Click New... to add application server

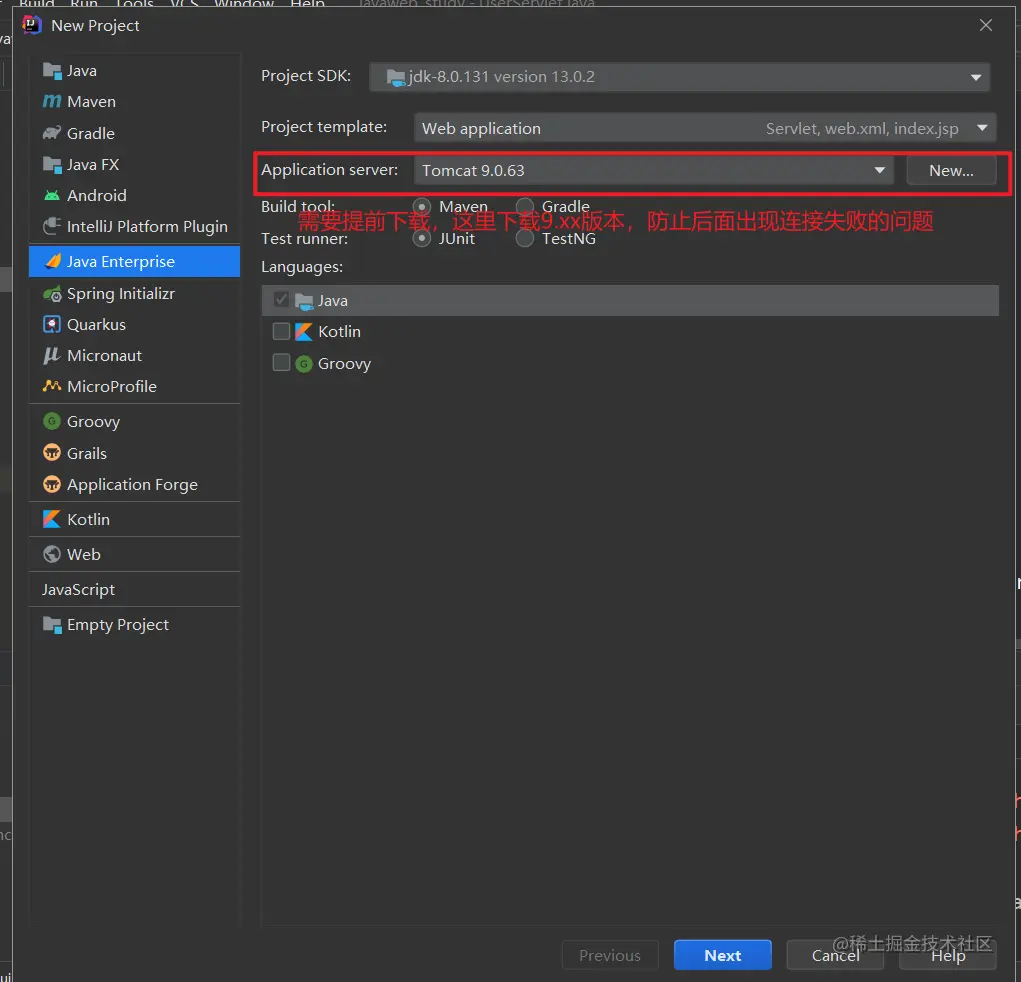[x=951, y=171]
